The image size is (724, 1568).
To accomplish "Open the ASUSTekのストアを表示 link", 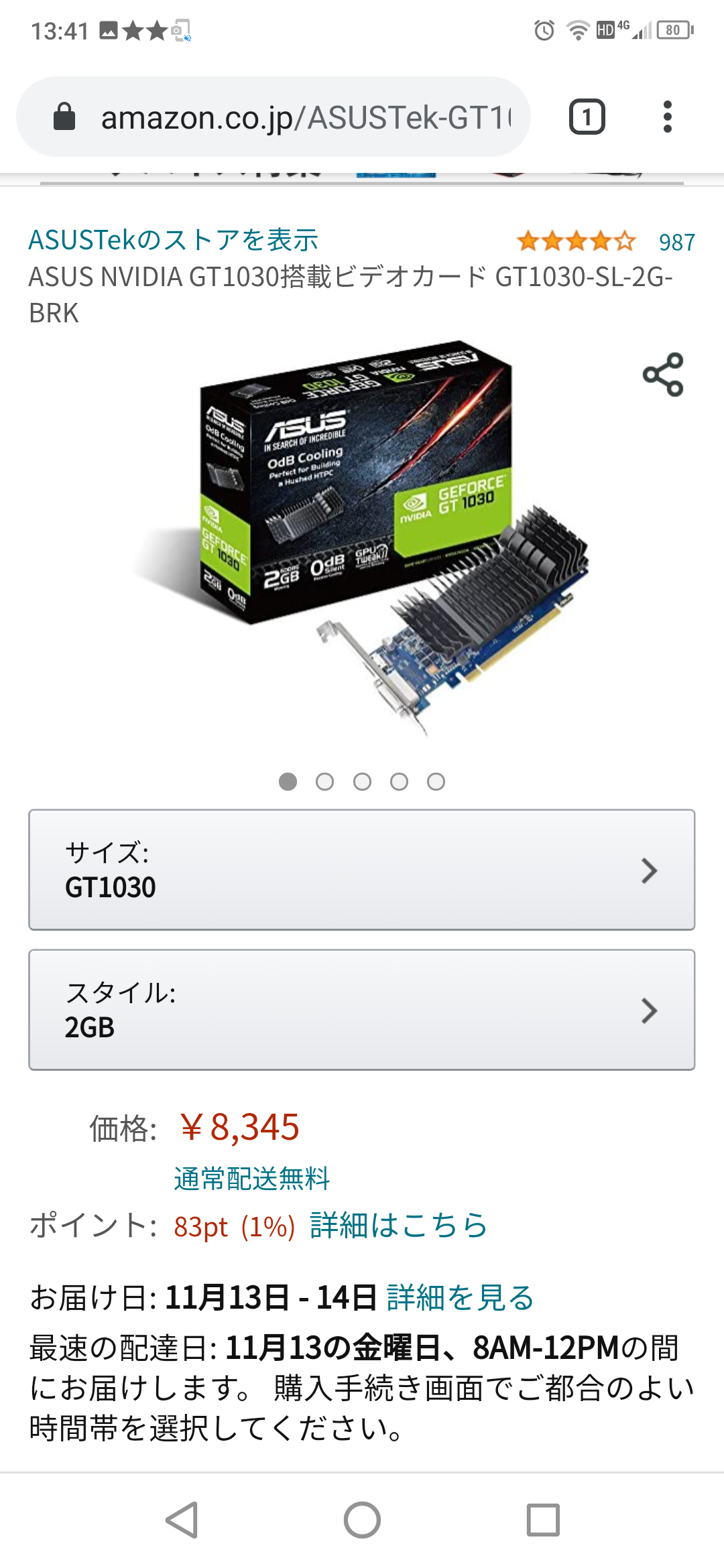I will [173, 240].
